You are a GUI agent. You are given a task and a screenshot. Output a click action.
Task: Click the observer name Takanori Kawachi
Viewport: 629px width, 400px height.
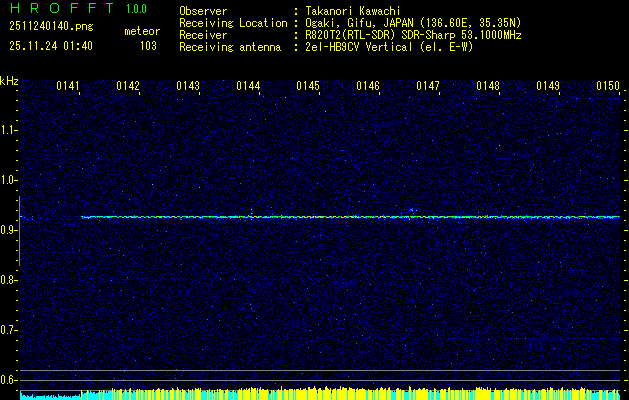(x=353, y=11)
